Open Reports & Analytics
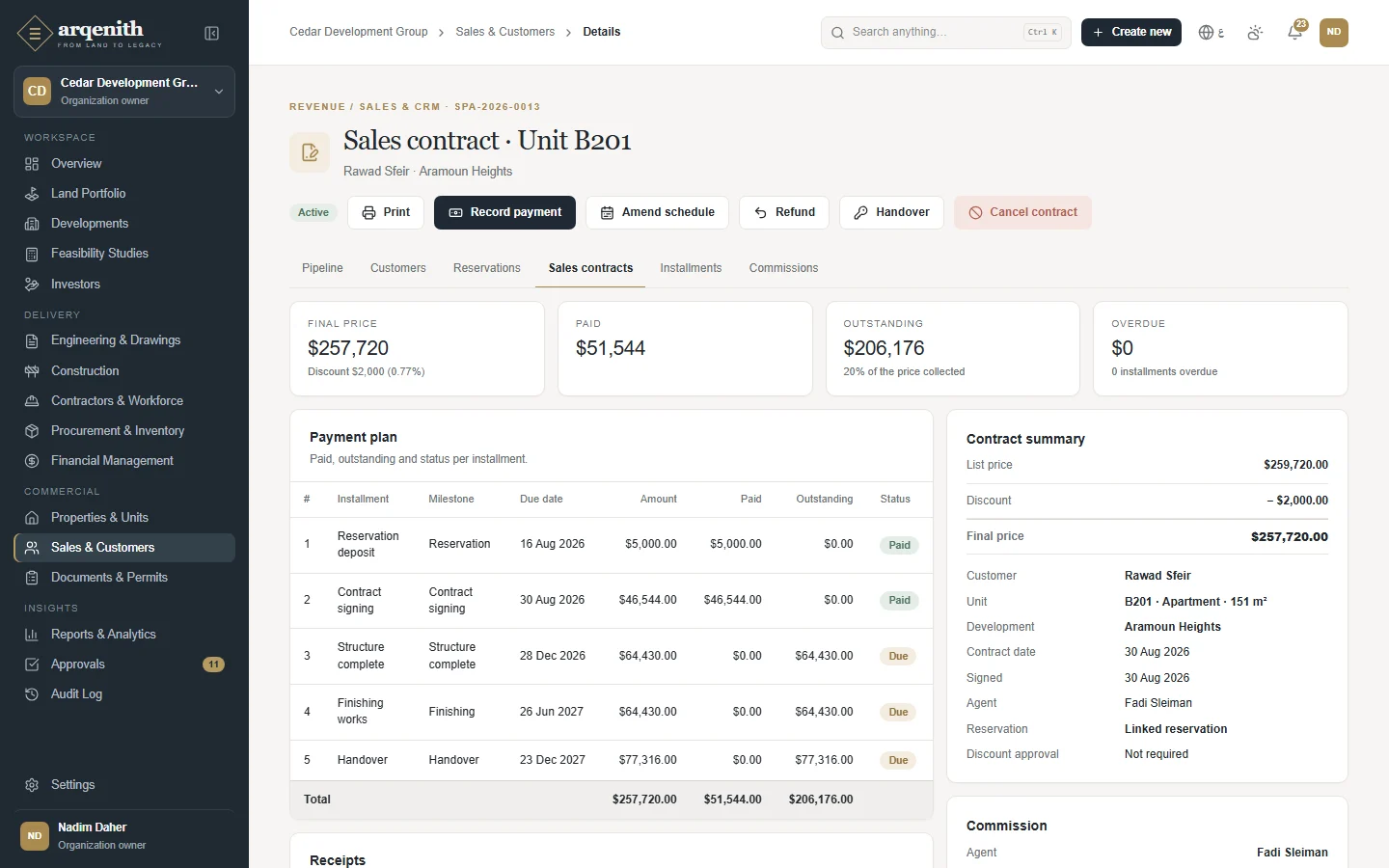 click(124, 635)
